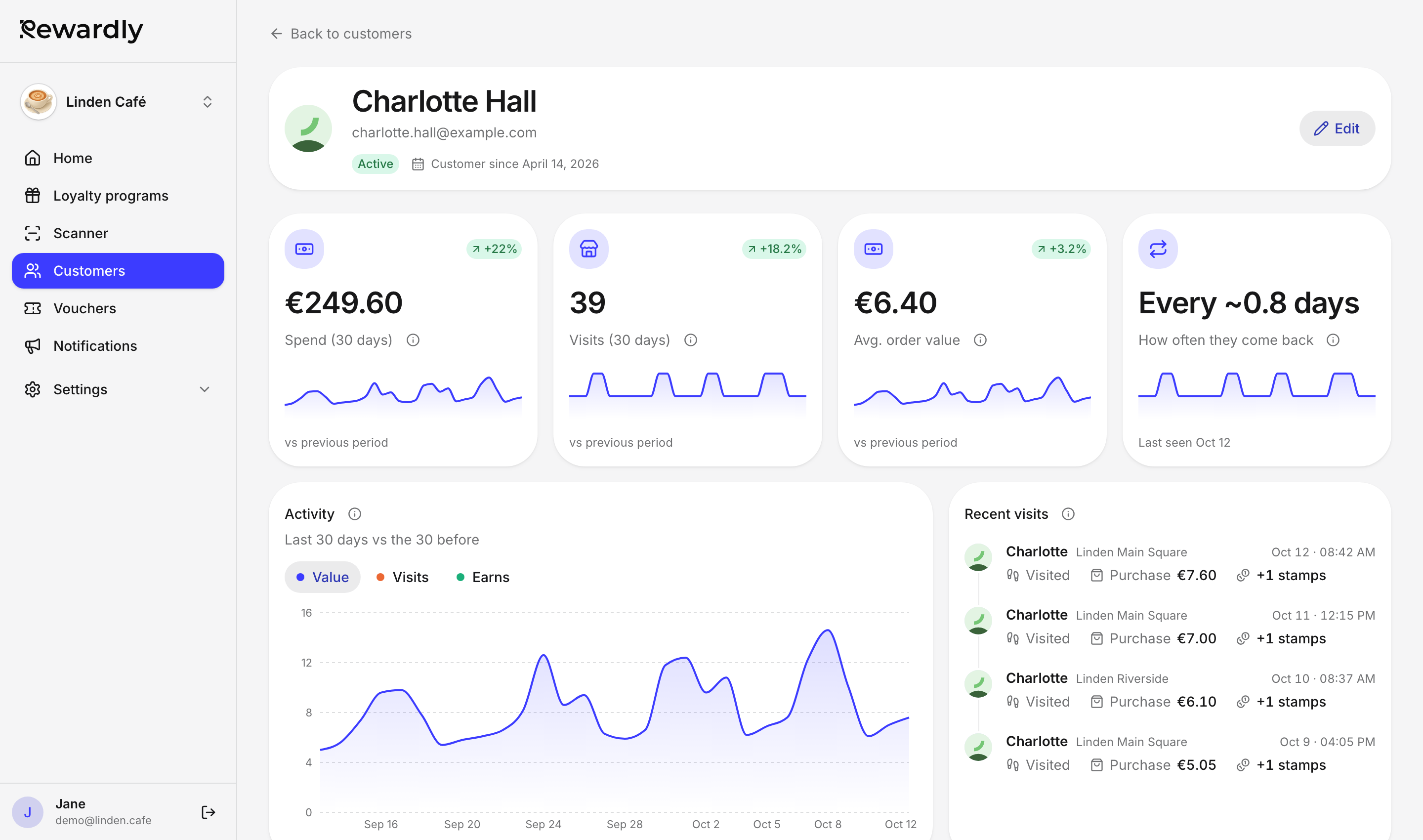Click the +18.2% trend badge

(774, 249)
